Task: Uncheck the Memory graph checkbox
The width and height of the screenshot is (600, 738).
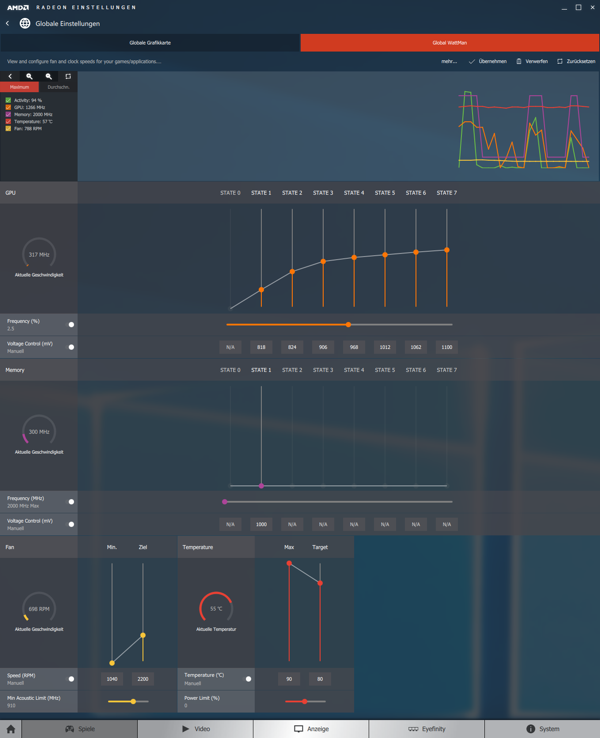Action: coord(8,114)
